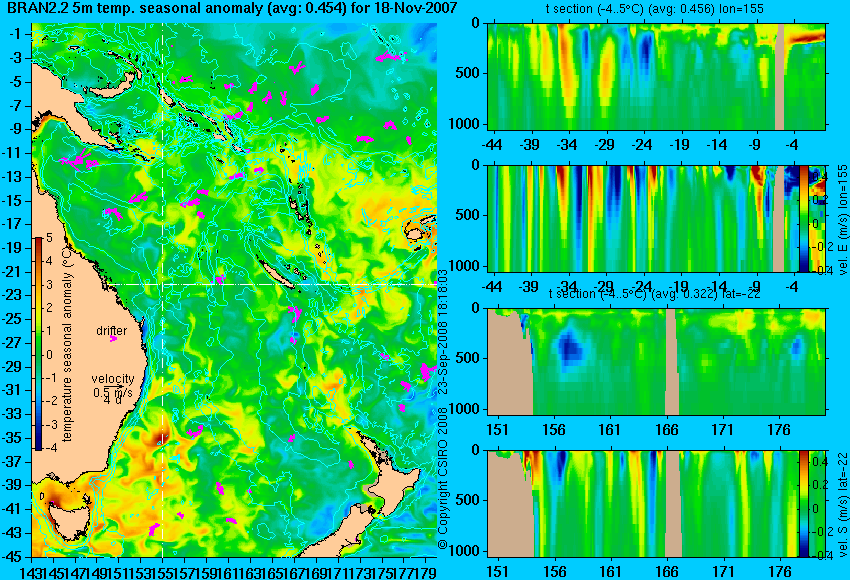Click longitude label "179" under the map
The width and height of the screenshot is (850, 580).
pyautogui.click(x=426, y=572)
